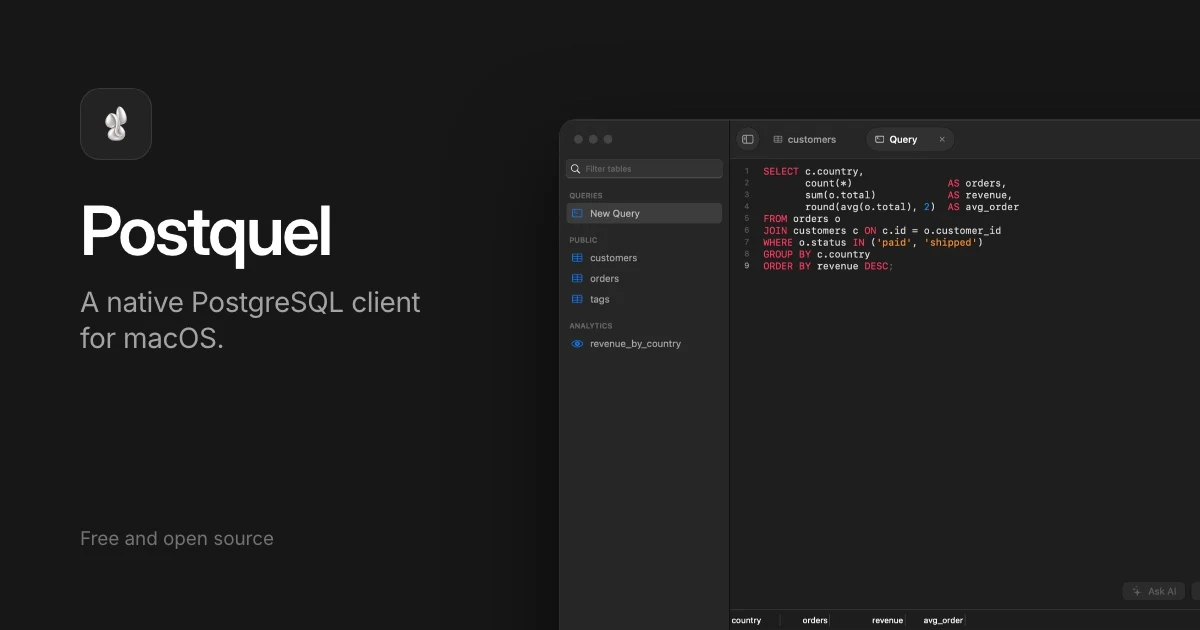Close the Query tab
The height and width of the screenshot is (630, 1200).
click(942, 140)
